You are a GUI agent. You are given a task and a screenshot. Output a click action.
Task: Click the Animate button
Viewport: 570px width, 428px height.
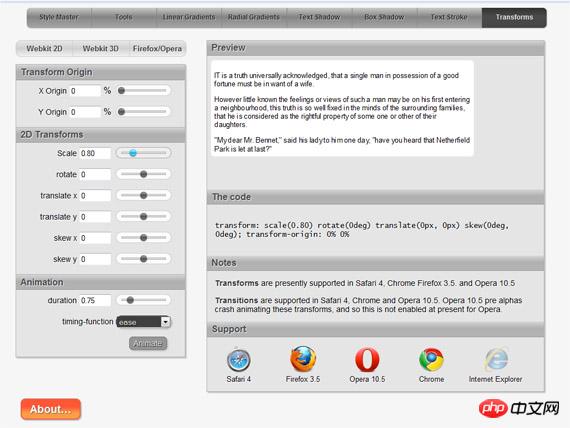click(148, 343)
